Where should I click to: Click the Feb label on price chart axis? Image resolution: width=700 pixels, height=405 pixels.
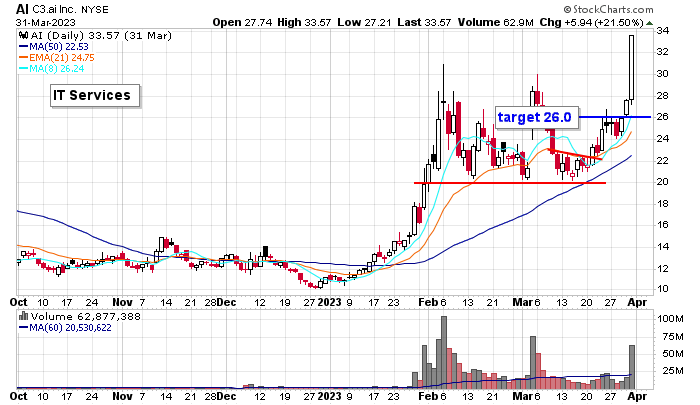click(428, 302)
